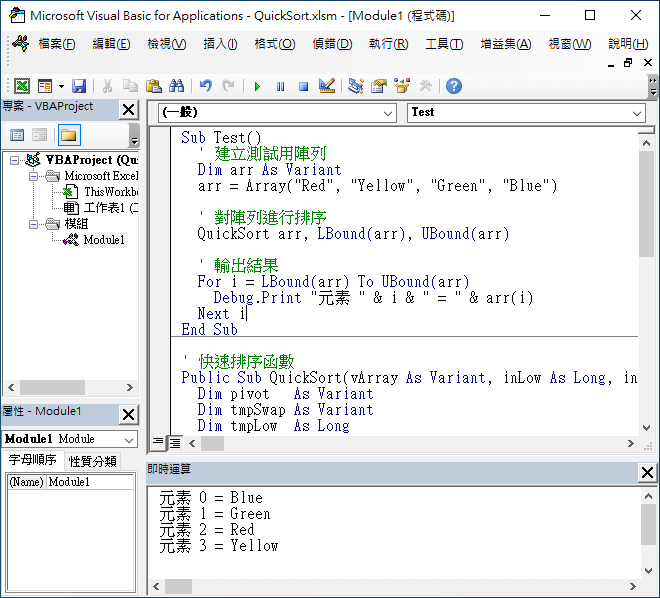Open the 說明(H) menu
660x598 pixels.
[628, 44]
